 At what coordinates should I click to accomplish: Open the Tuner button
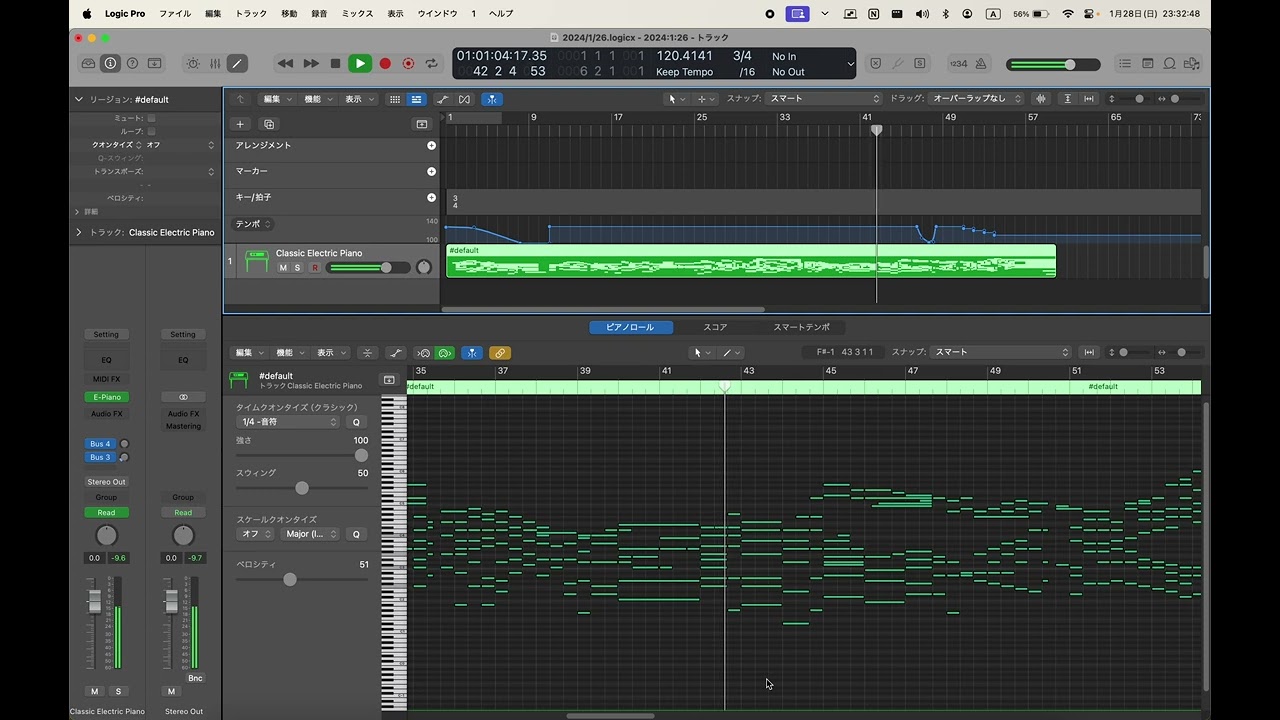pyautogui.click(x=898, y=63)
